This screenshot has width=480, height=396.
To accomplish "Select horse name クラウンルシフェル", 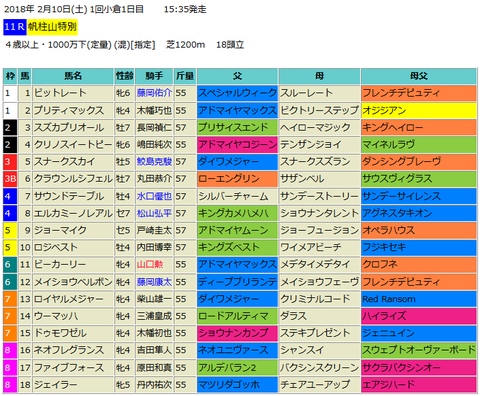I will point(73,179).
